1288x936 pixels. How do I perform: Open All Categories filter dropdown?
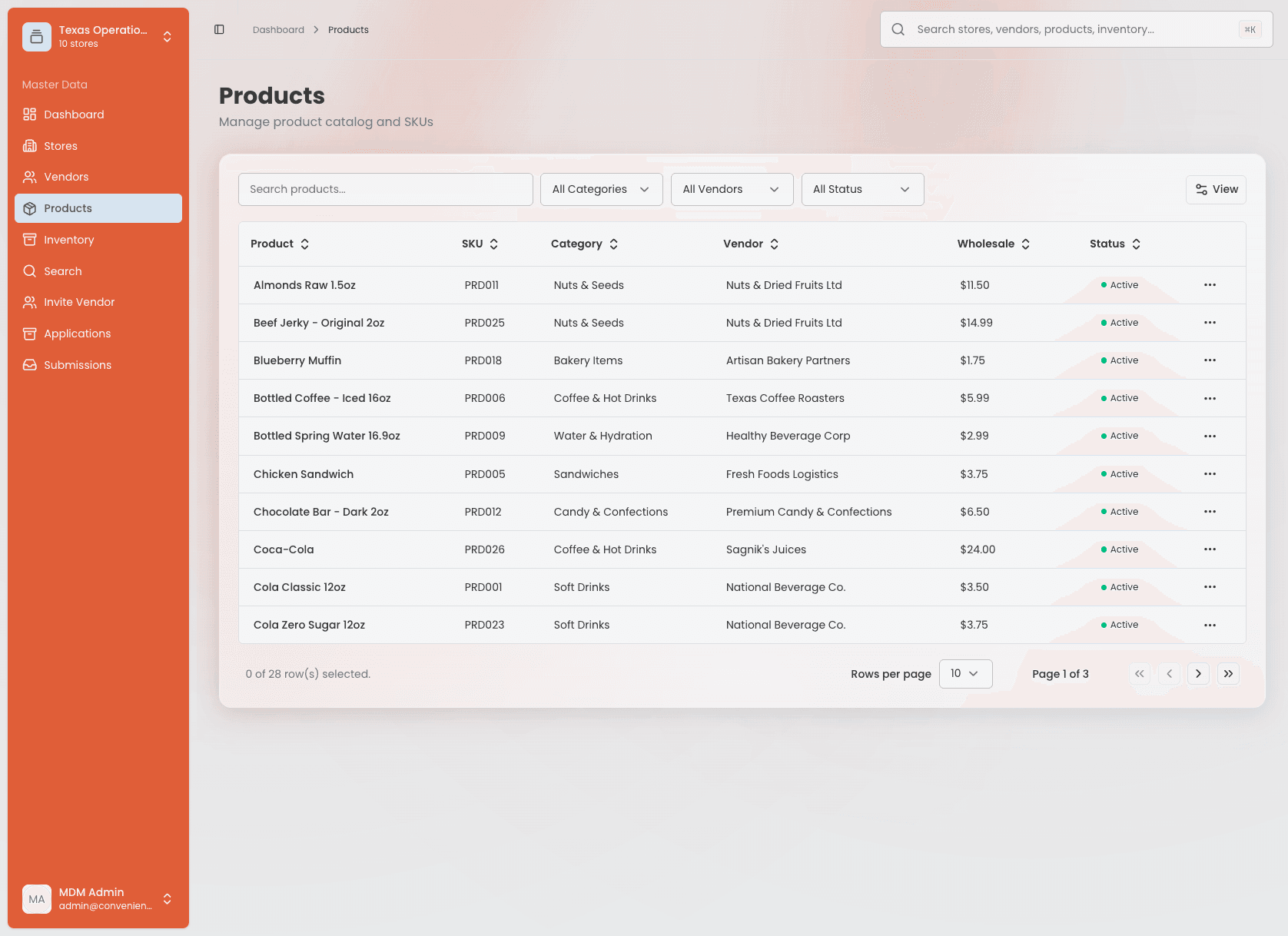click(602, 189)
